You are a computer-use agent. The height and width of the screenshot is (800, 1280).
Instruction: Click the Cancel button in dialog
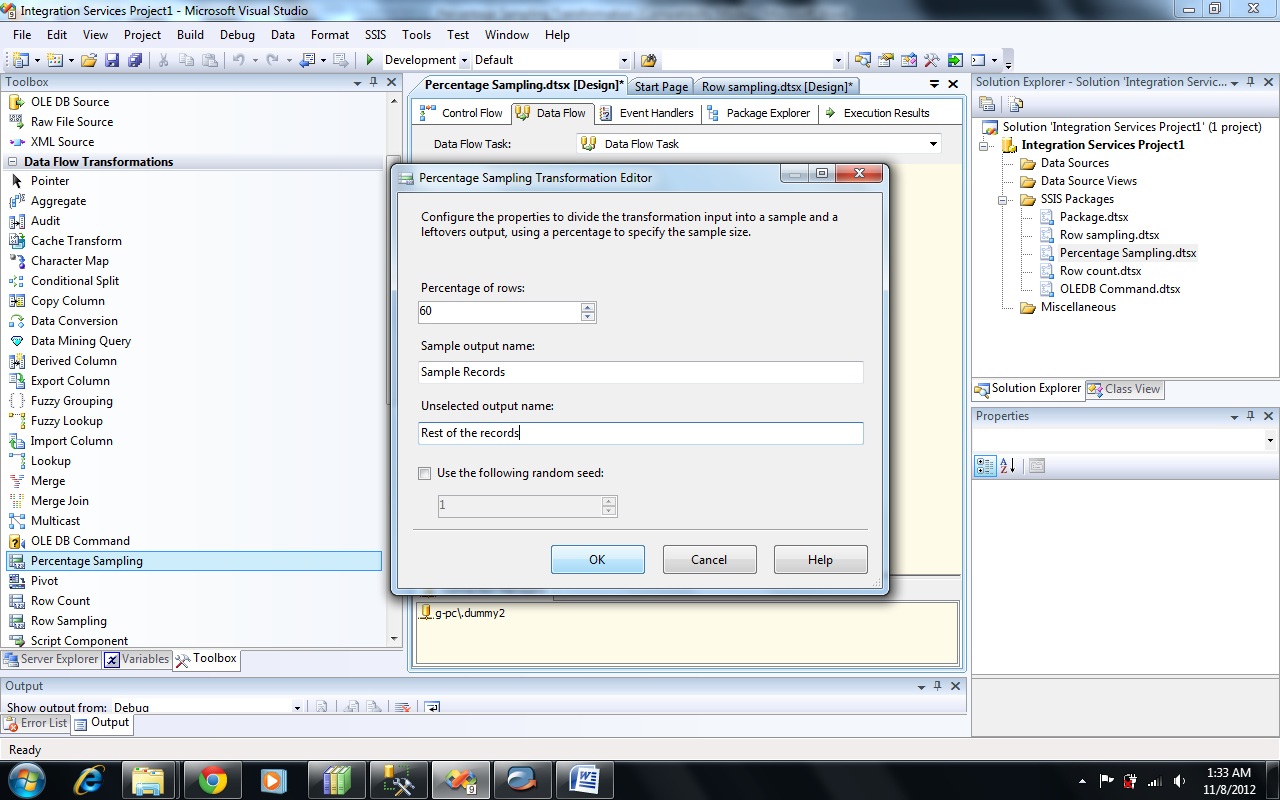[709, 560]
